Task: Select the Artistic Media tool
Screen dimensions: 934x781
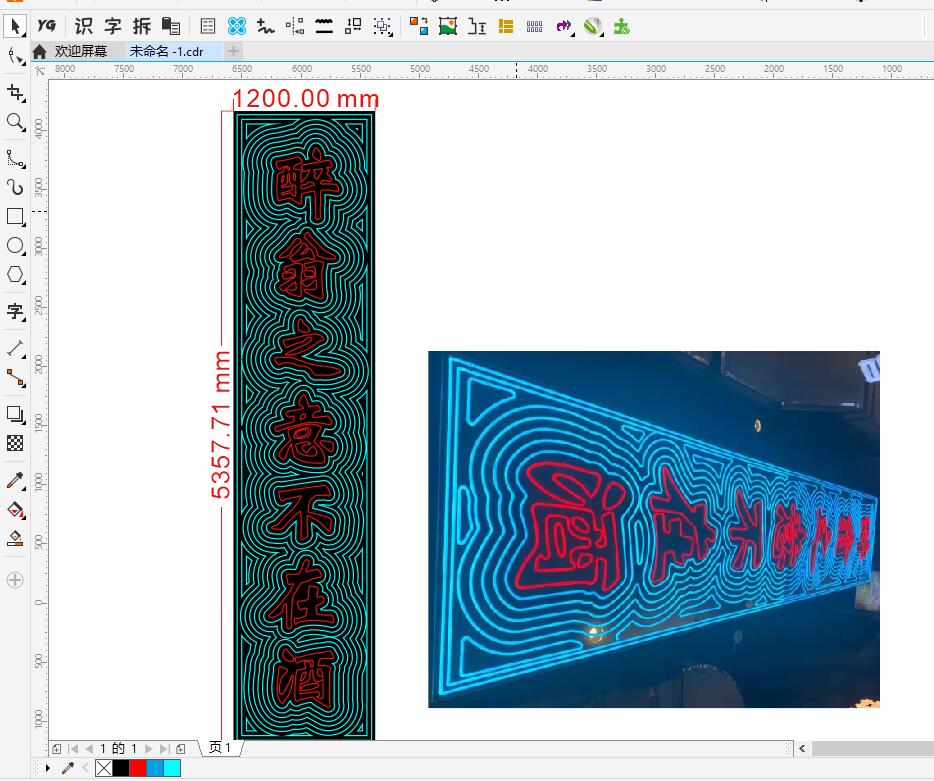Action: (15, 188)
